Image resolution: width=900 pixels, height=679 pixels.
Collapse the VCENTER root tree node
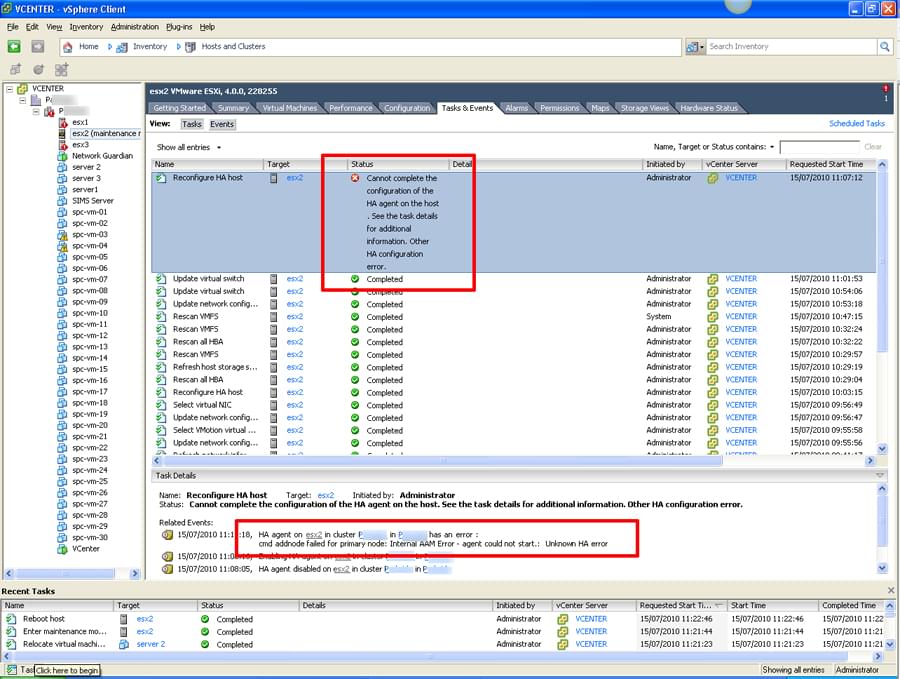[9, 89]
